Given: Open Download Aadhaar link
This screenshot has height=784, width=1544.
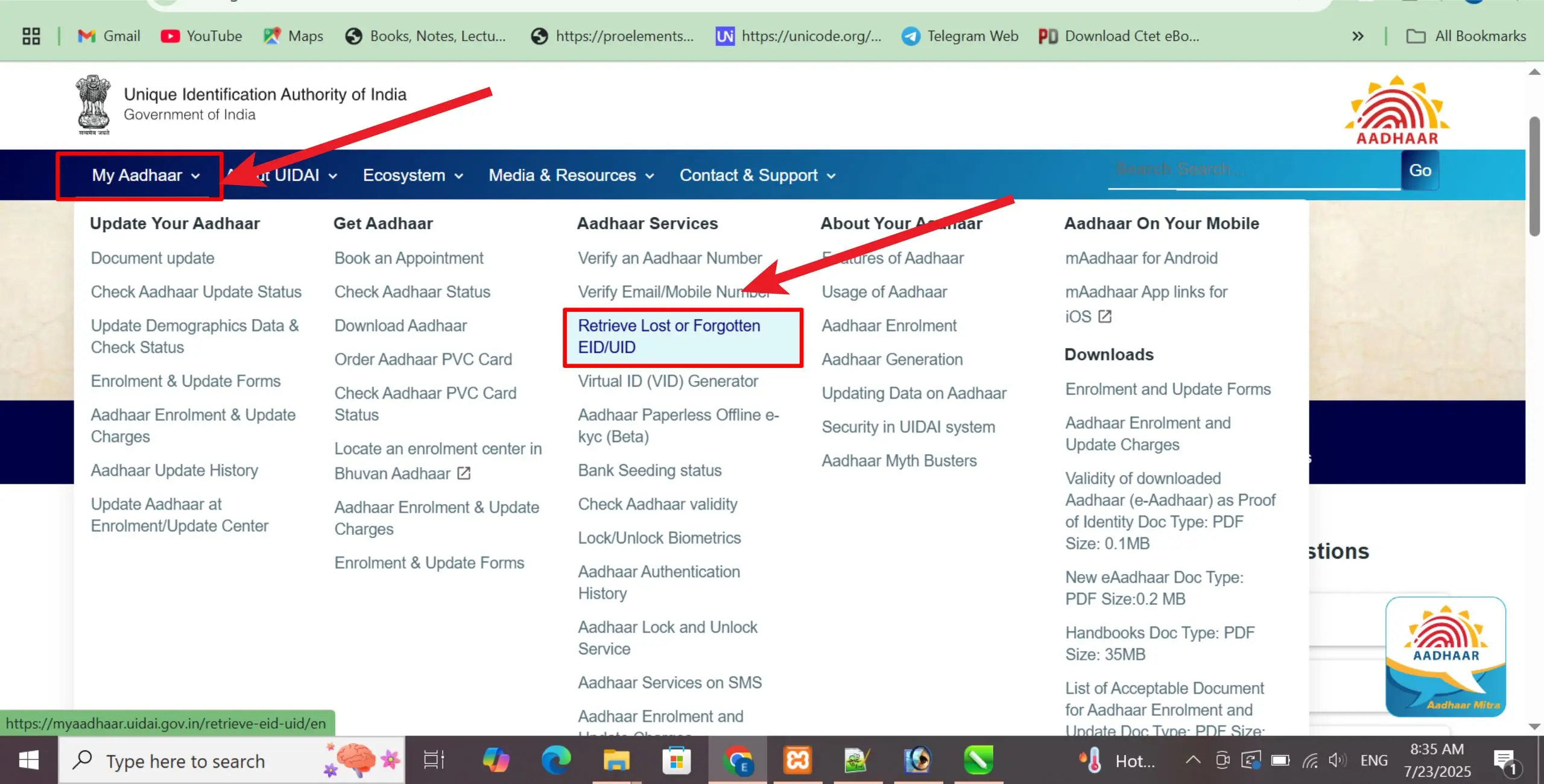Looking at the screenshot, I should click(x=400, y=326).
